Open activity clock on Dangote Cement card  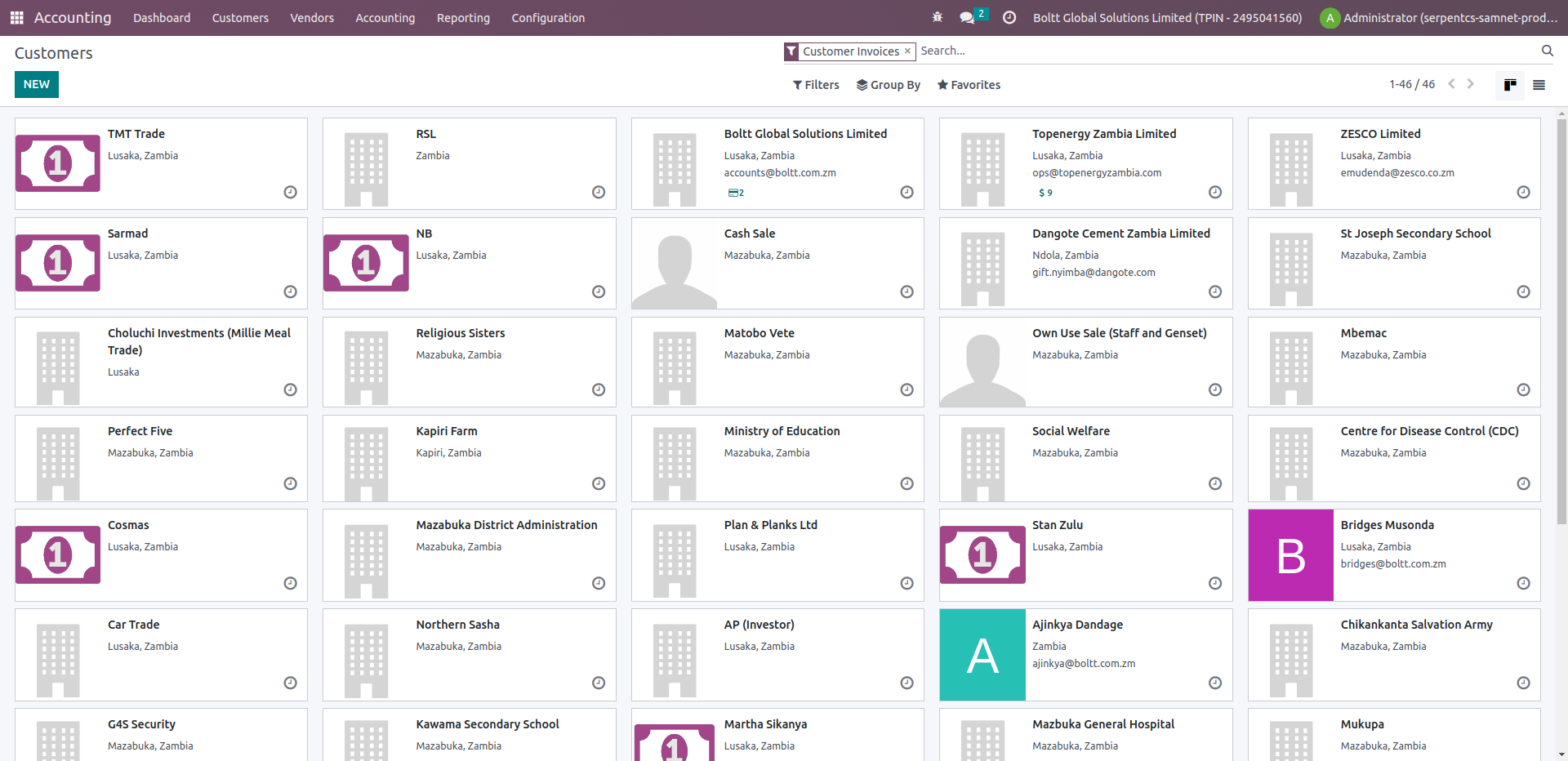point(1215,291)
